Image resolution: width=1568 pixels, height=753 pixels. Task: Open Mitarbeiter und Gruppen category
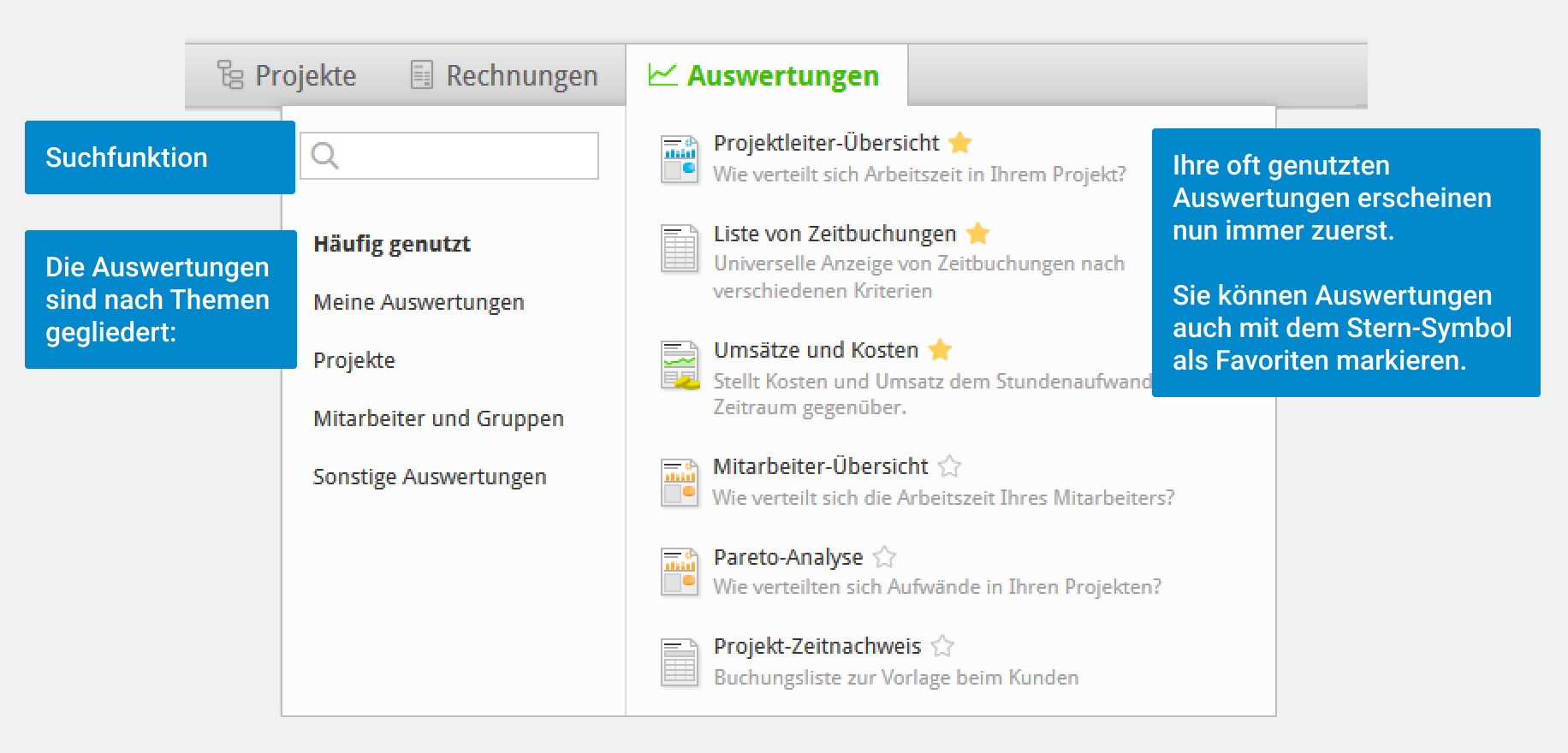tap(438, 418)
